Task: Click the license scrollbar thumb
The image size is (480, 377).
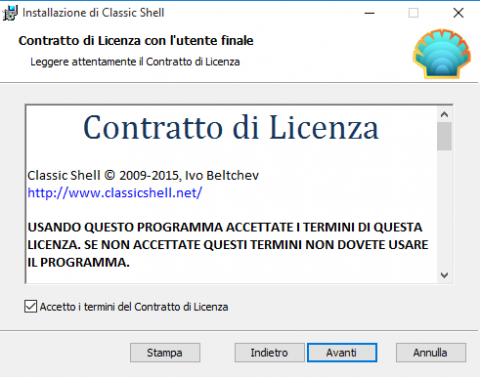Action: click(x=444, y=136)
